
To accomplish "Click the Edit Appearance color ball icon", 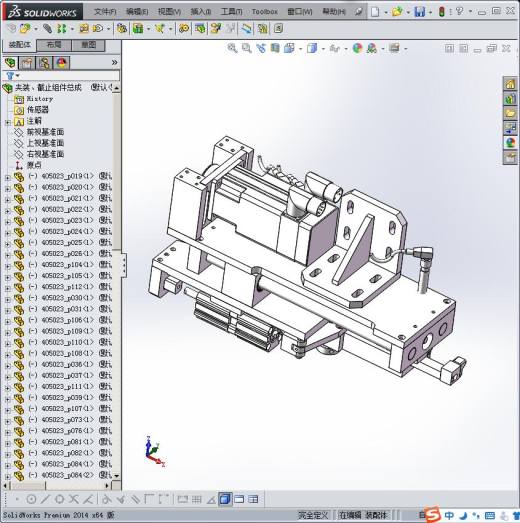I will 357,48.
